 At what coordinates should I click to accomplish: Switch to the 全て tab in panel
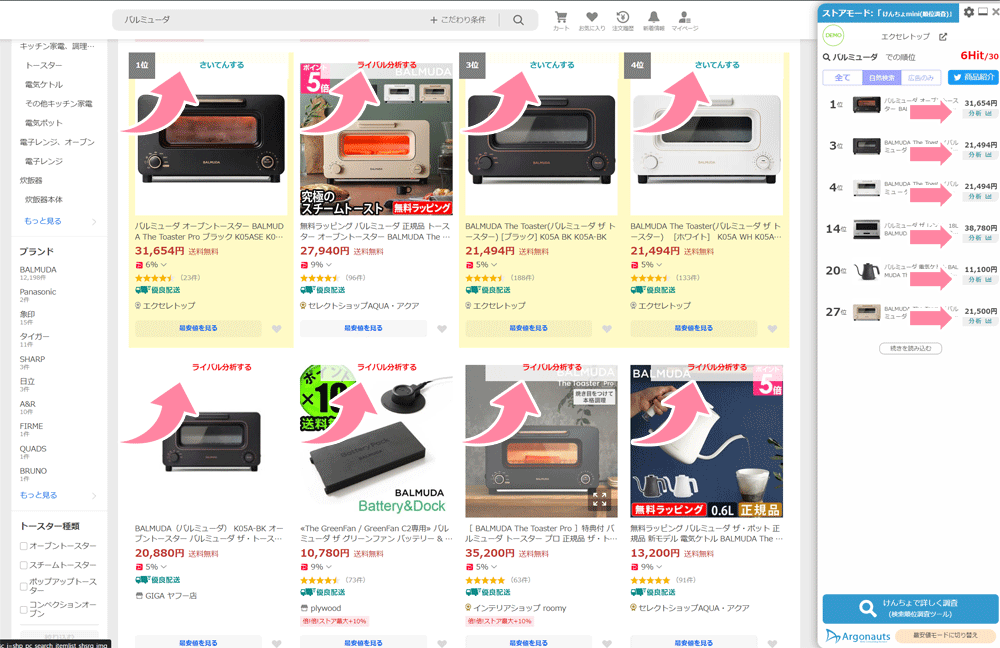pyautogui.click(x=842, y=78)
